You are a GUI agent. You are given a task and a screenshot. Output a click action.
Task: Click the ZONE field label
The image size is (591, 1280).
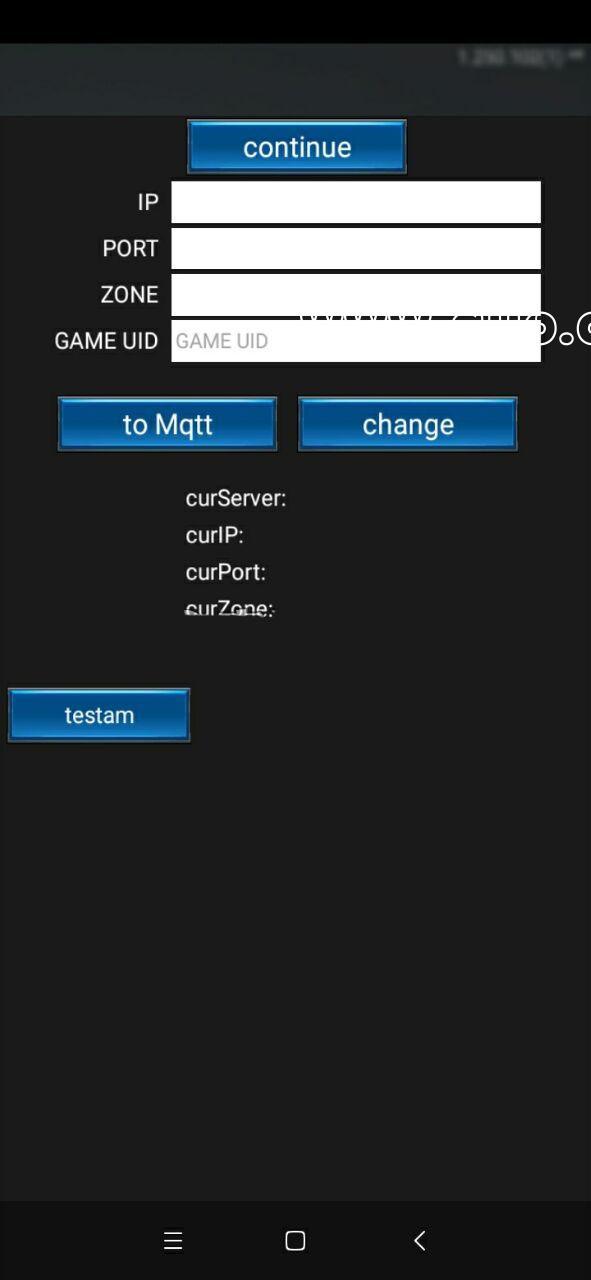[130, 294]
